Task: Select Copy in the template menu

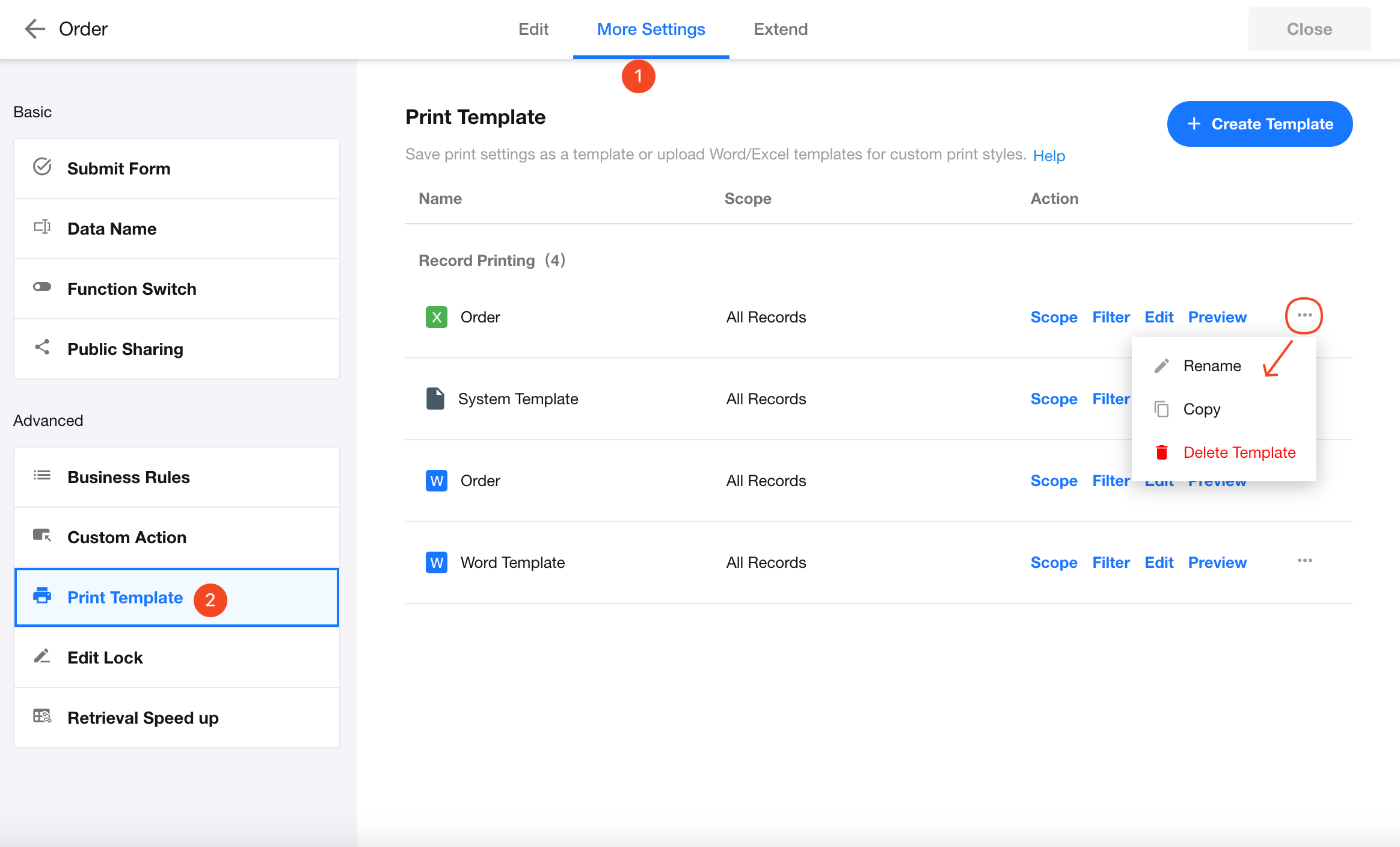Action: coord(1202,409)
